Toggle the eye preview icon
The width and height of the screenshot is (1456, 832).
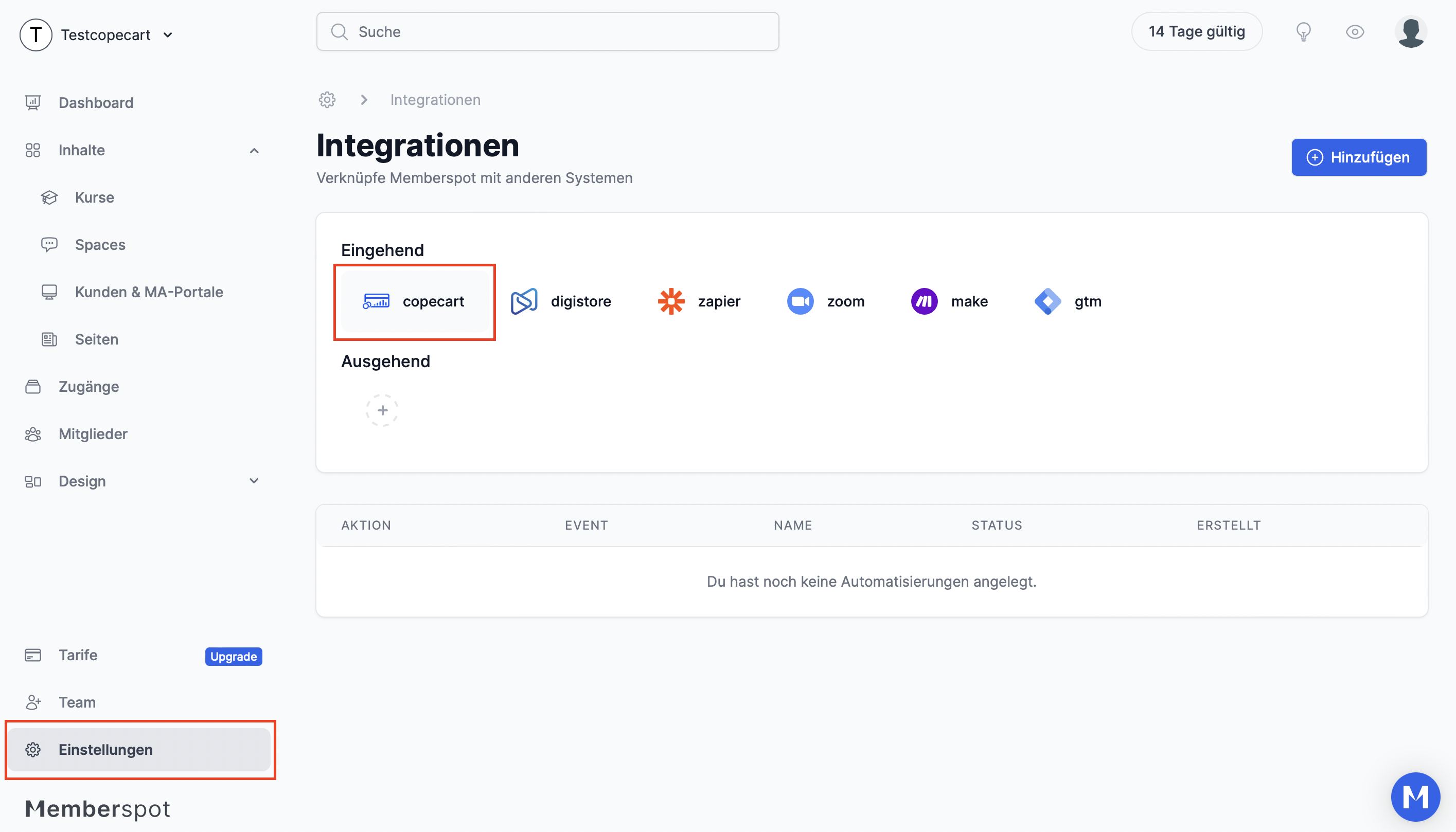[x=1355, y=31]
